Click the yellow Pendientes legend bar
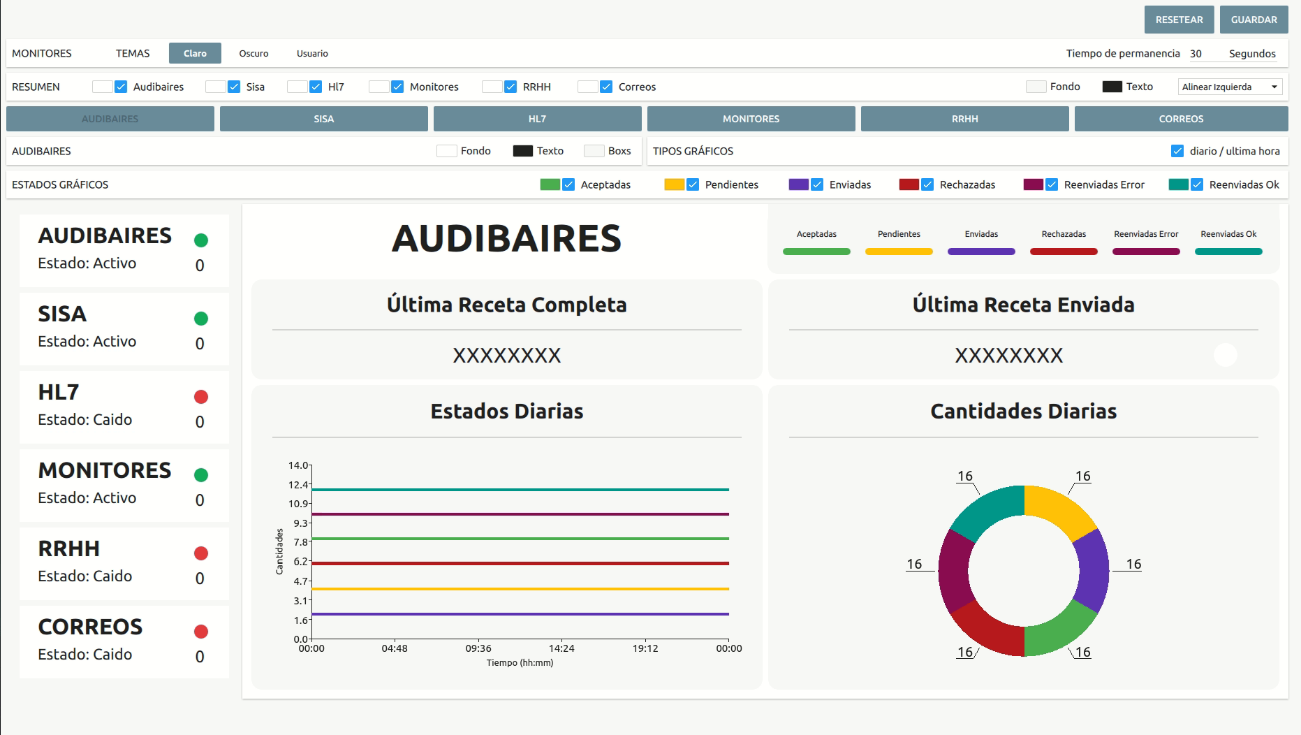This screenshot has width=1301, height=735. 898,251
